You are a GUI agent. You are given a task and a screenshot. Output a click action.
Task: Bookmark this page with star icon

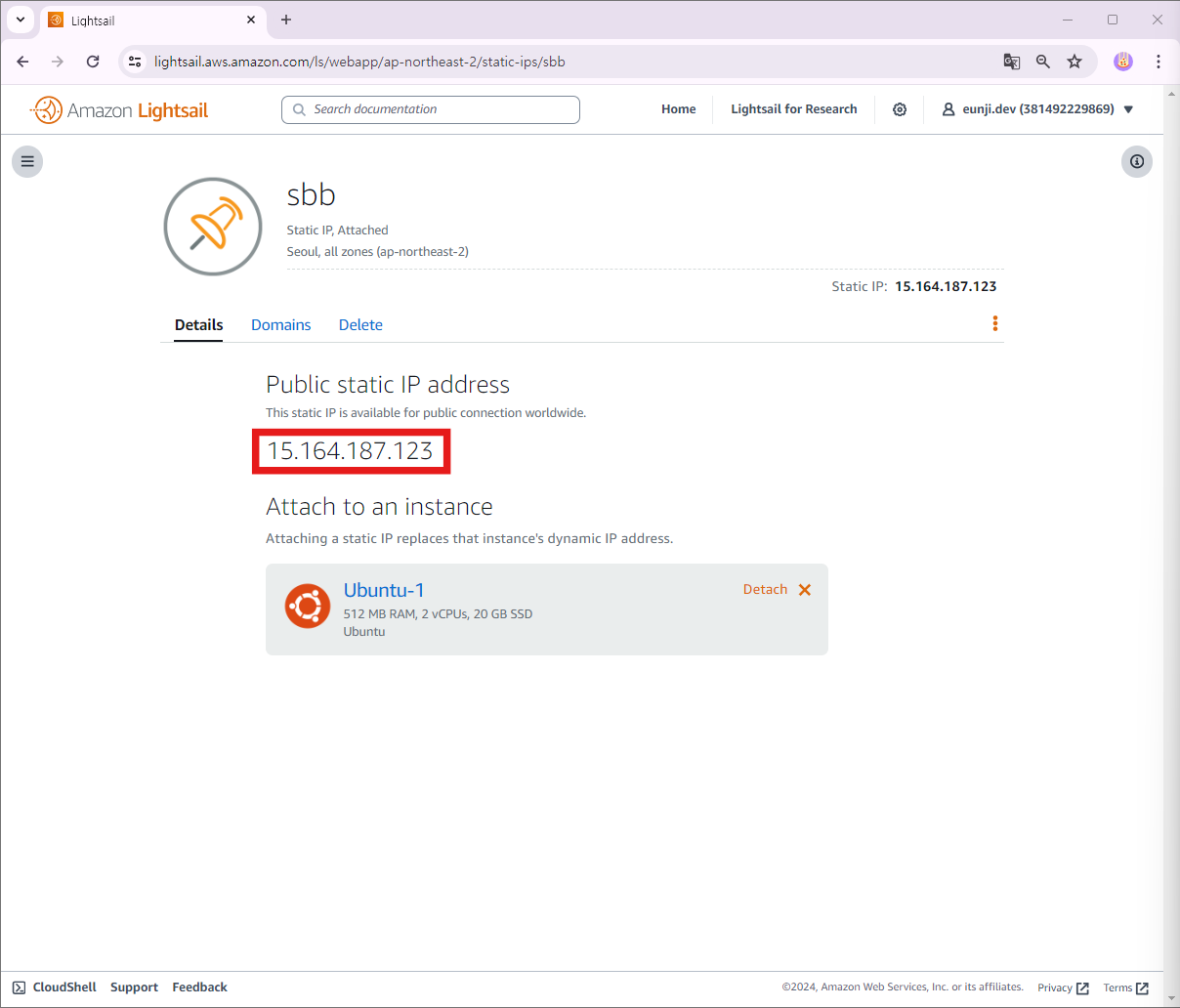1075,62
